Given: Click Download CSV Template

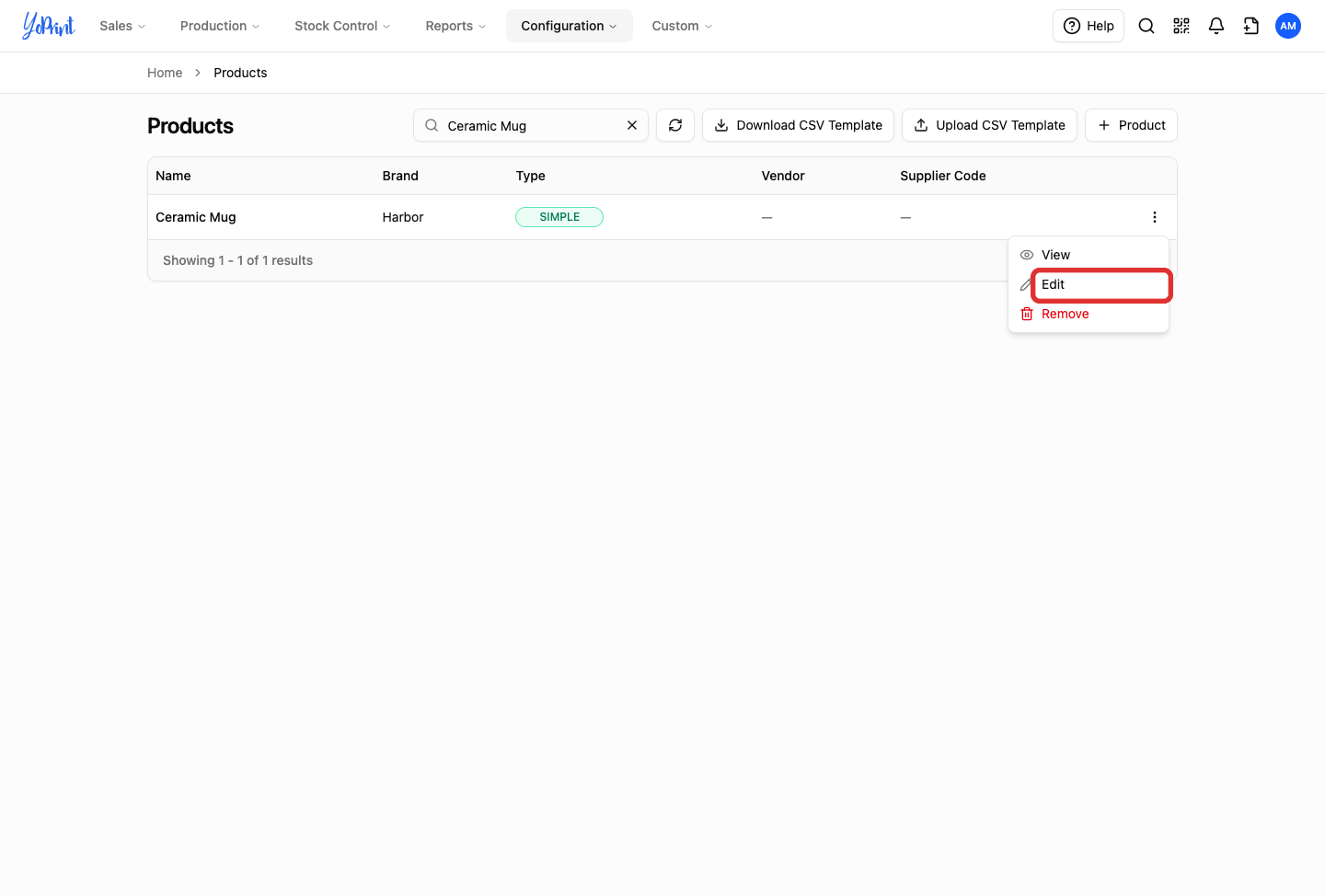Looking at the screenshot, I should tap(798, 125).
